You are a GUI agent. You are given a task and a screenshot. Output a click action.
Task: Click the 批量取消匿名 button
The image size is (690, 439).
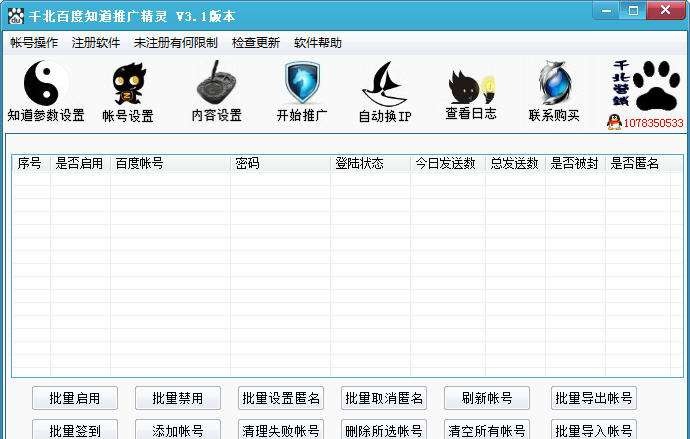(384, 398)
